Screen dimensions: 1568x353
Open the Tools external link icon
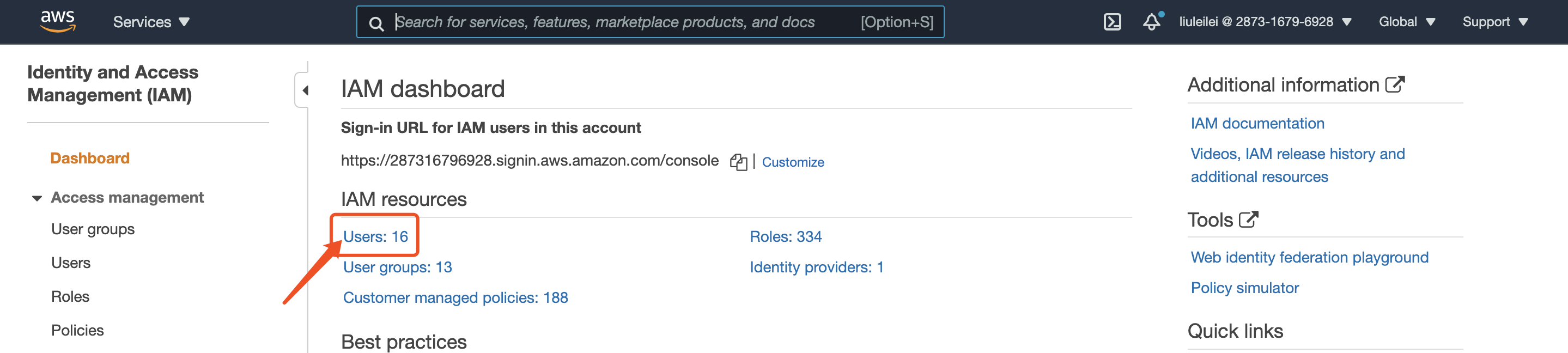1248,219
